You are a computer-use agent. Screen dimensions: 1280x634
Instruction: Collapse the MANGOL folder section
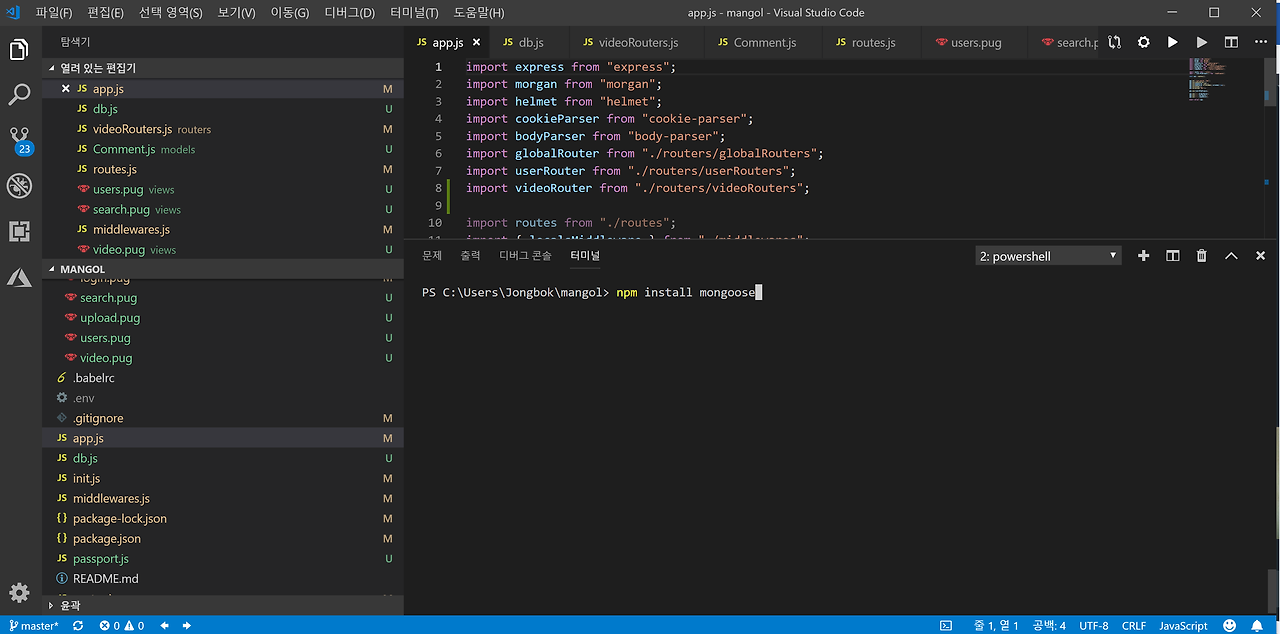(x=52, y=268)
